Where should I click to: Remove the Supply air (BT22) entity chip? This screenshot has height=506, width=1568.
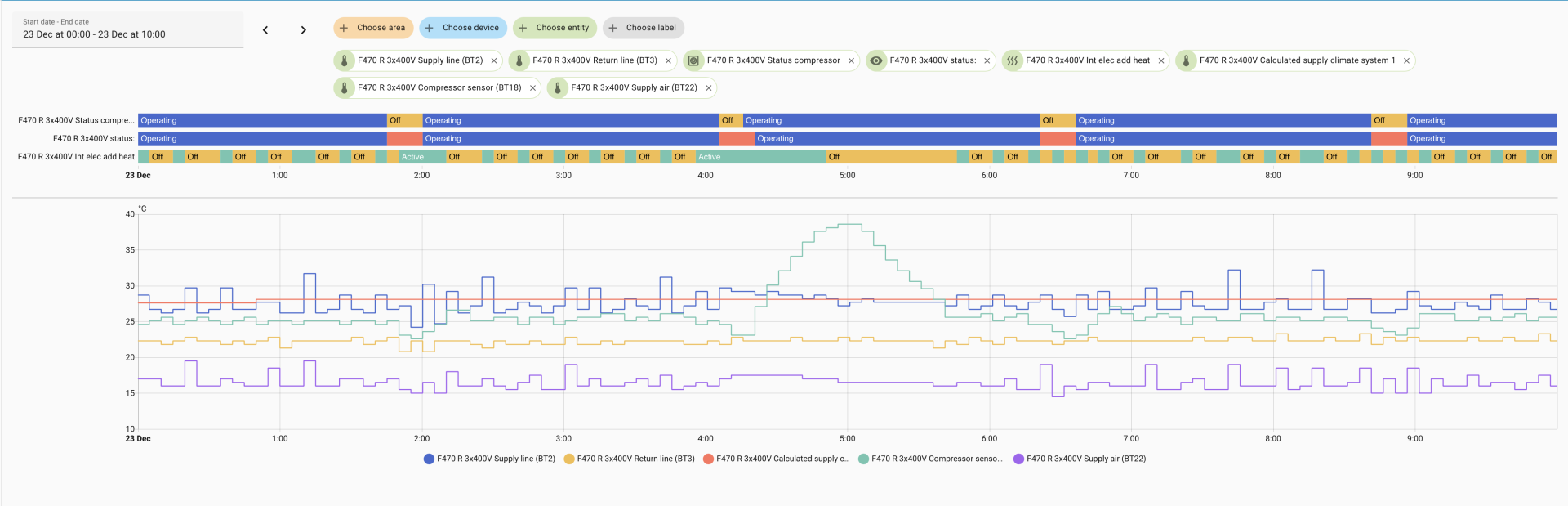[708, 88]
